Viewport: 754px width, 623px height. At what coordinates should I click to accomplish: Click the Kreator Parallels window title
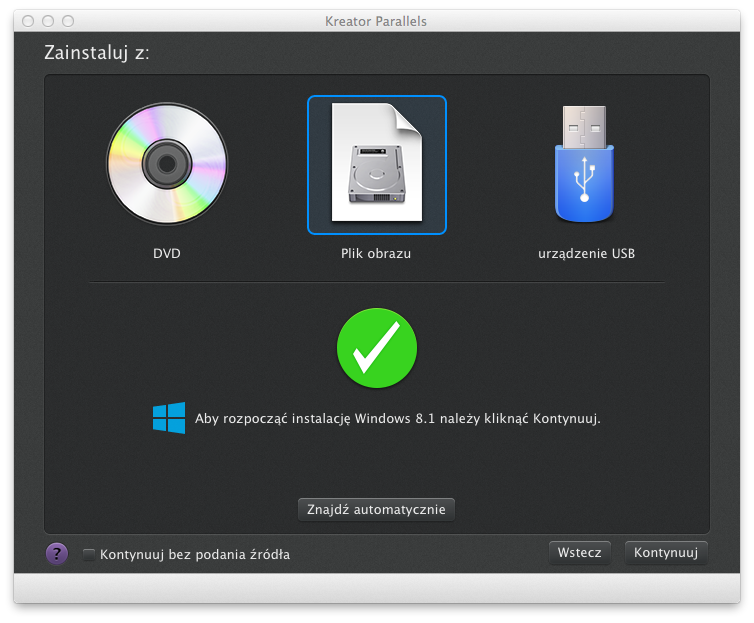click(x=377, y=21)
